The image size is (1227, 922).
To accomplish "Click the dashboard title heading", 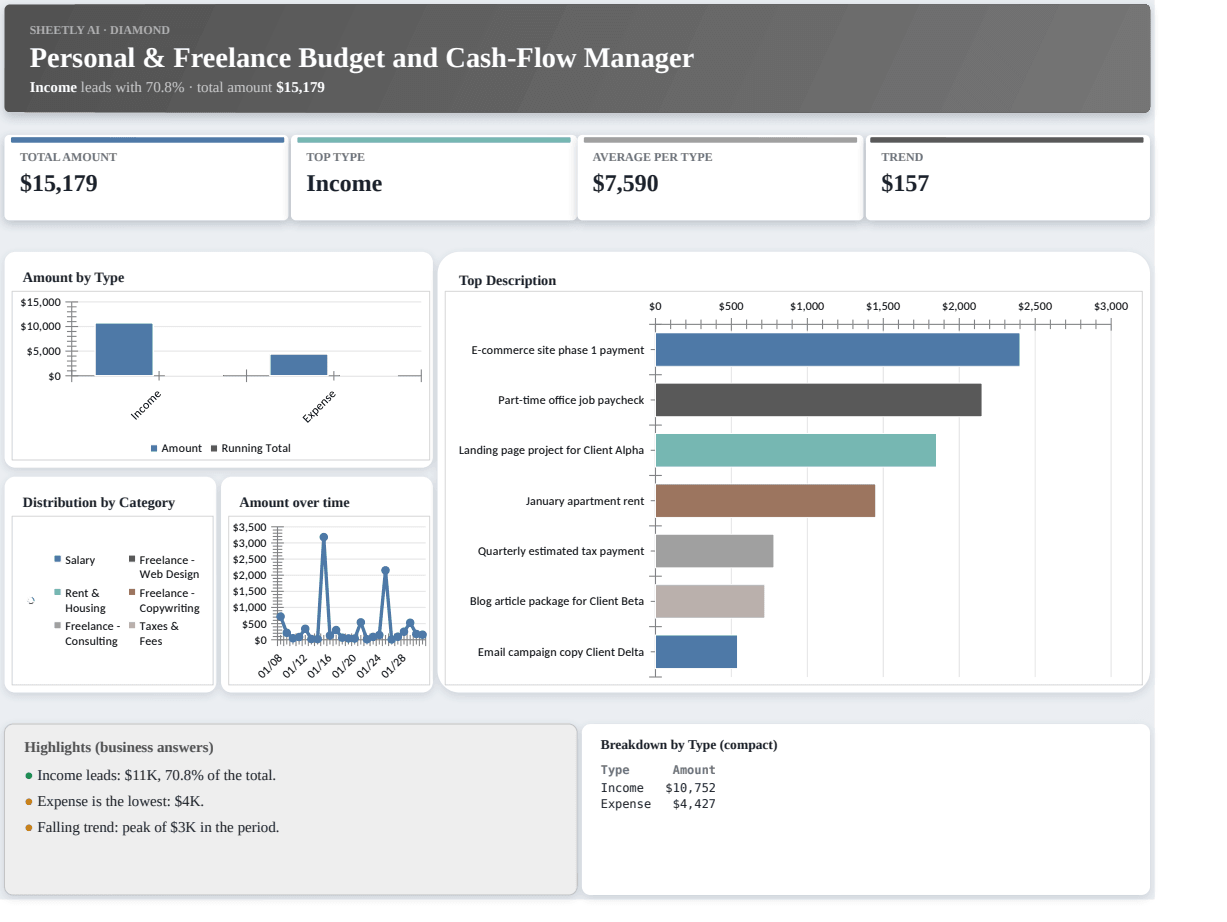I will (361, 58).
